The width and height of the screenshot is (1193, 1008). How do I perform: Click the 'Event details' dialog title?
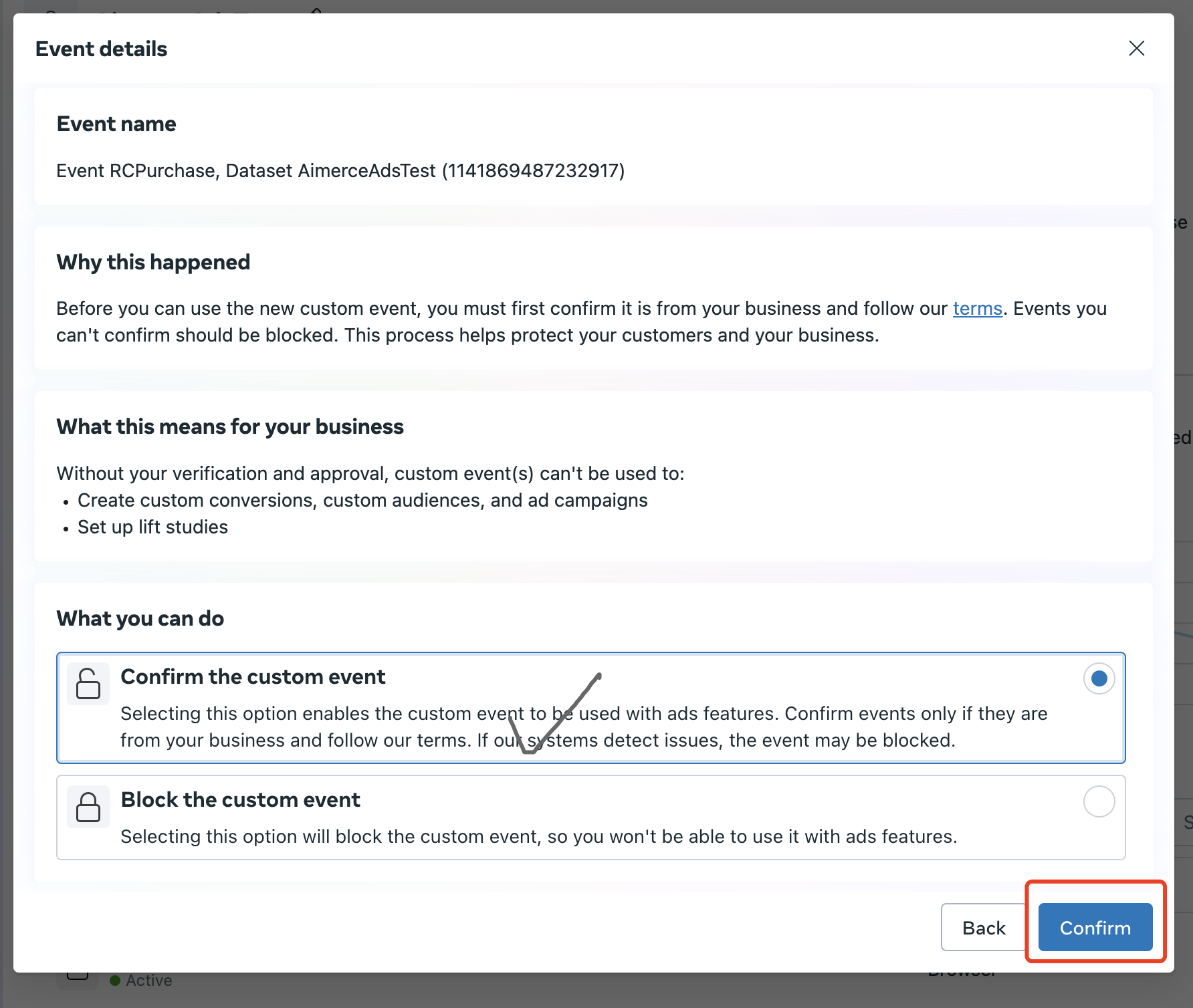point(101,49)
